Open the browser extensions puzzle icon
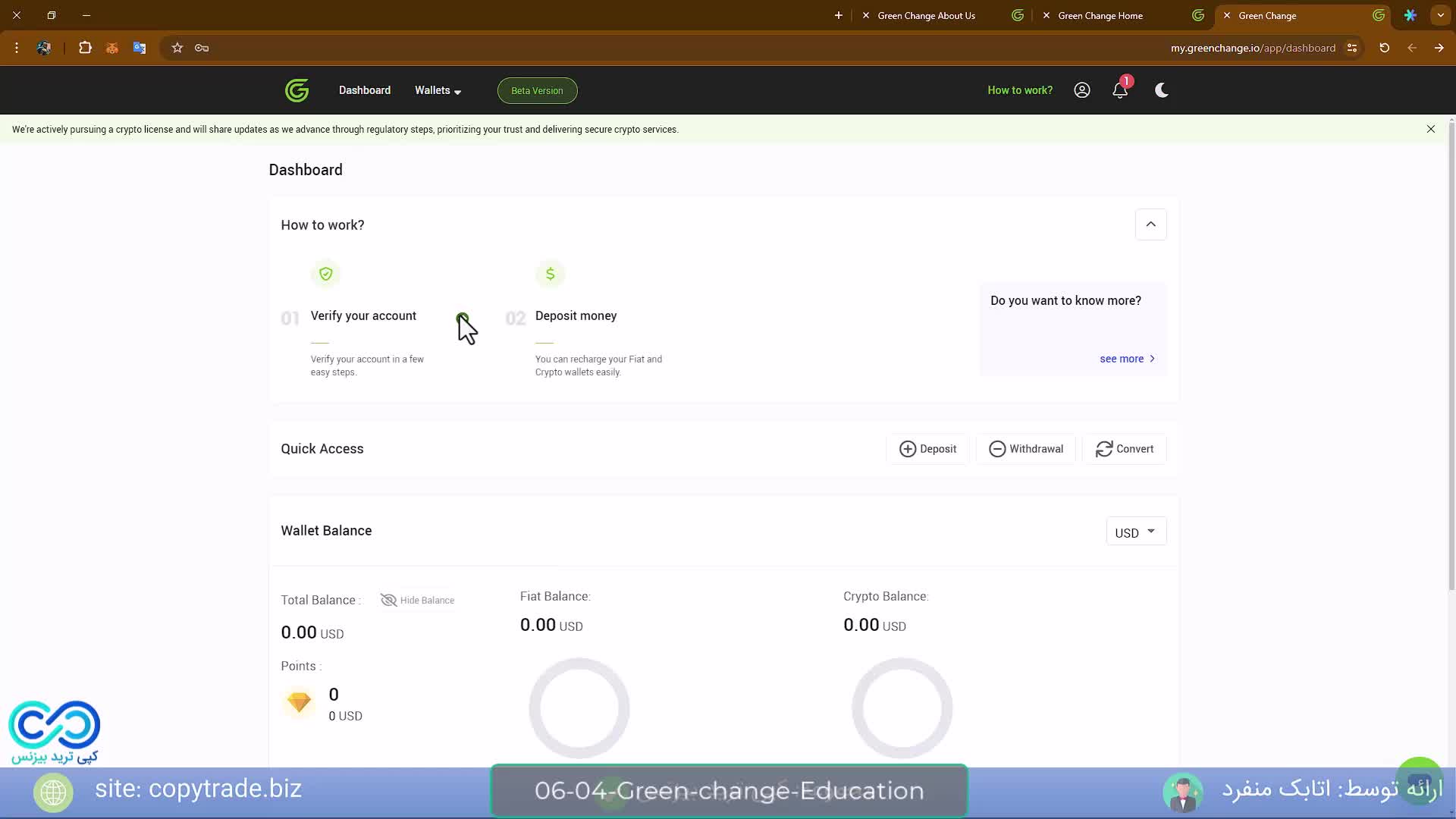 85,48
